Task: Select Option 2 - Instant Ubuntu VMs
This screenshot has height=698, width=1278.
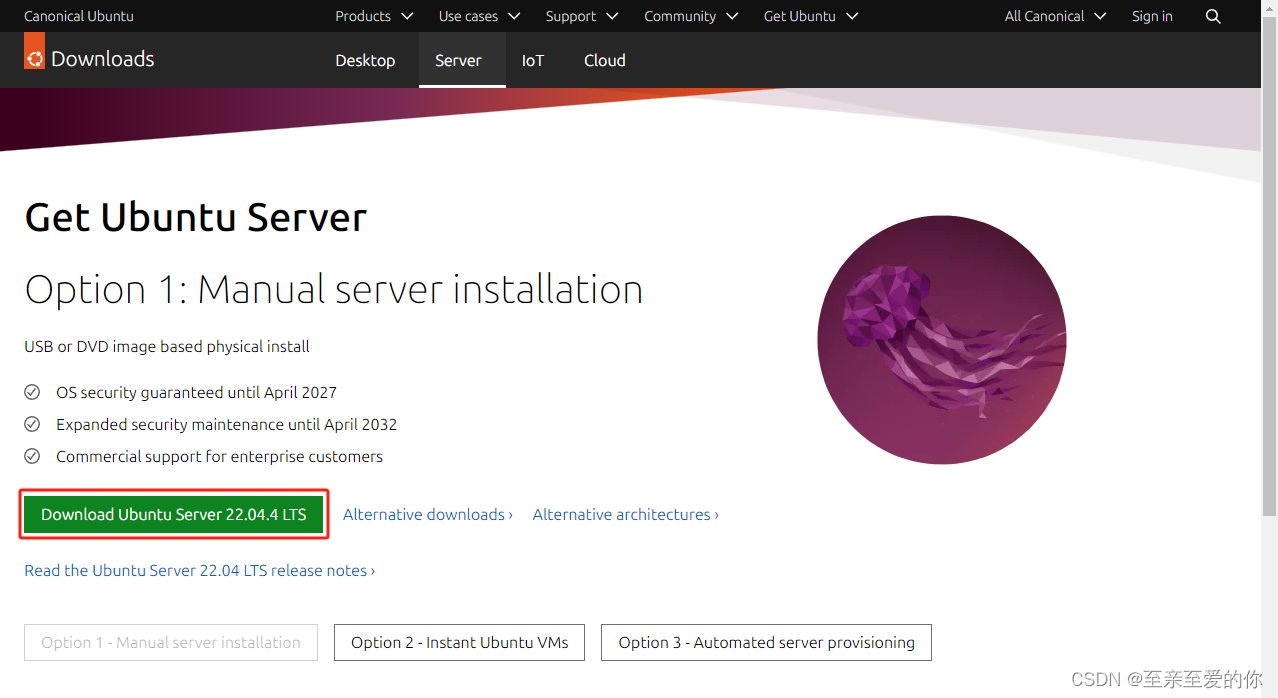Action: coord(460,643)
